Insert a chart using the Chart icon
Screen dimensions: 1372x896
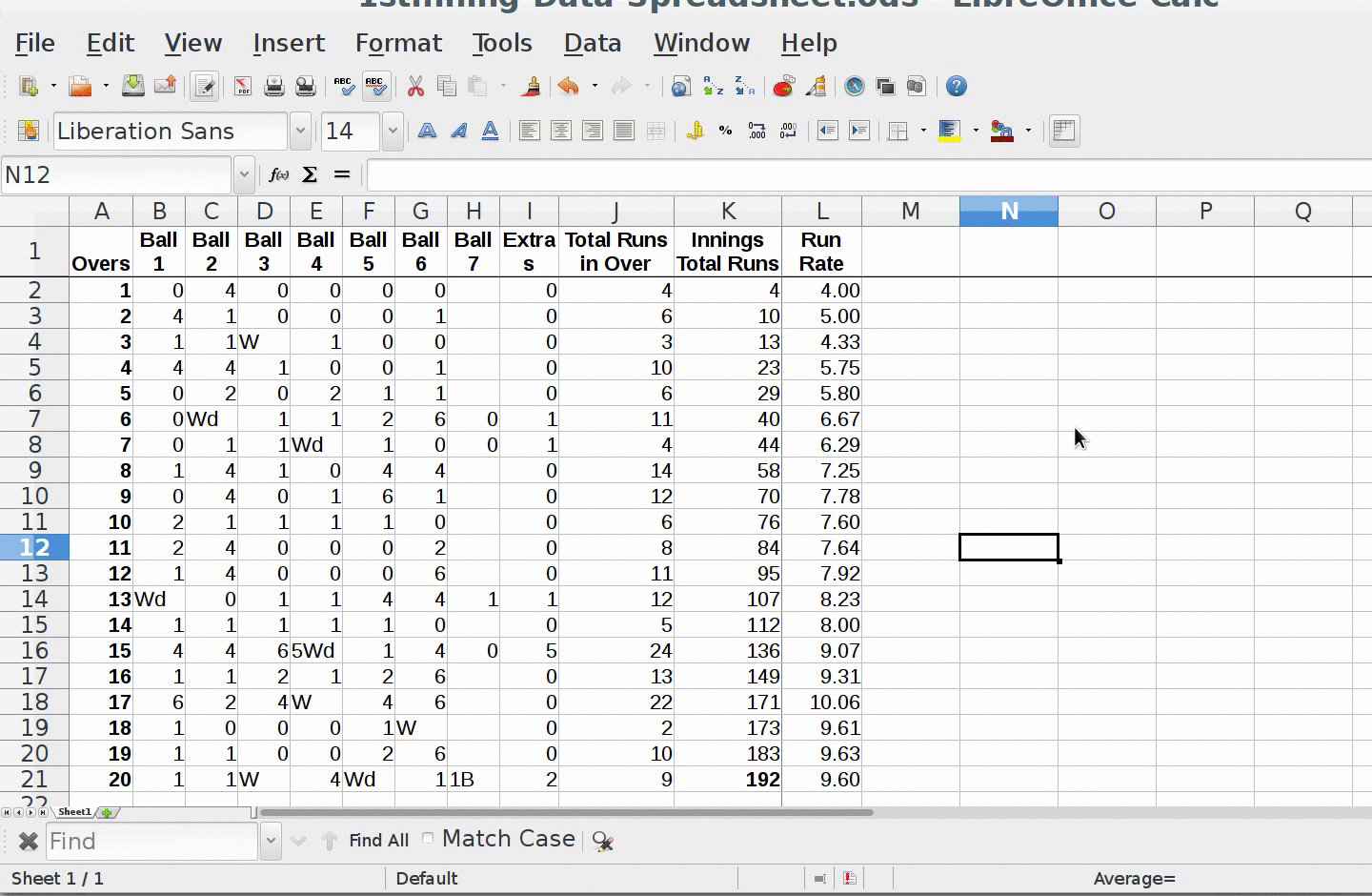coord(783,87)
